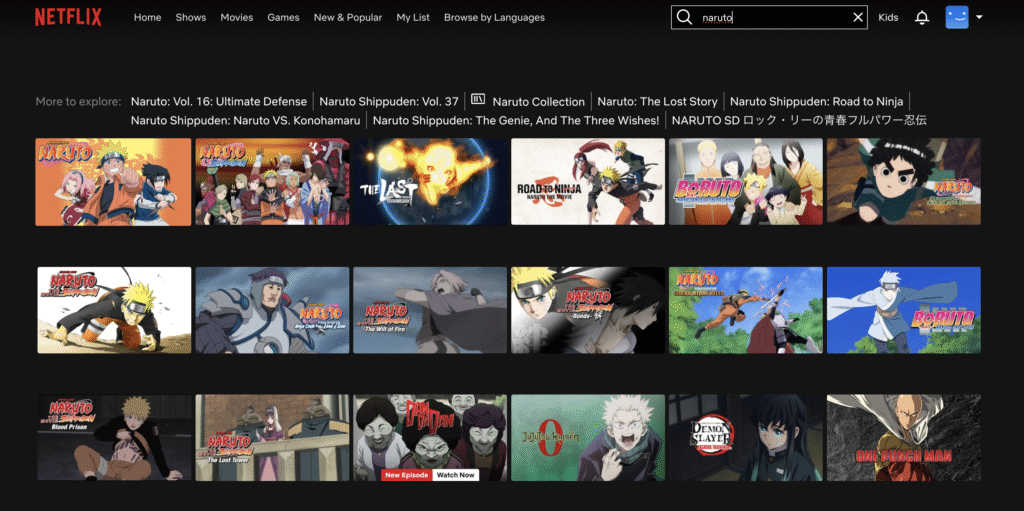
Task: Open the NARUTO SD Japanese title link
Action: click(799, 120)
